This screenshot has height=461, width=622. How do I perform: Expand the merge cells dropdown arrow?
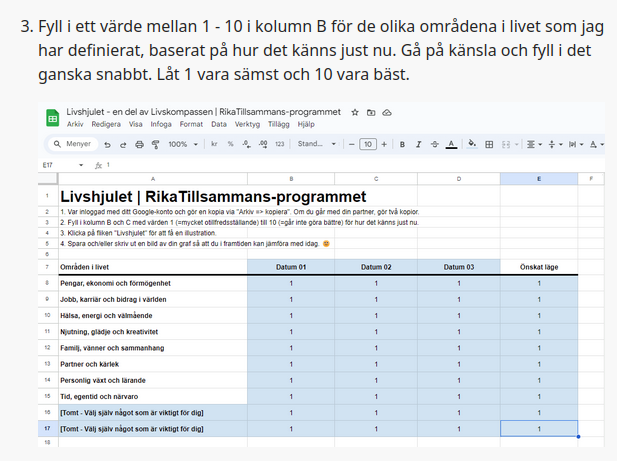click(516, 144)
